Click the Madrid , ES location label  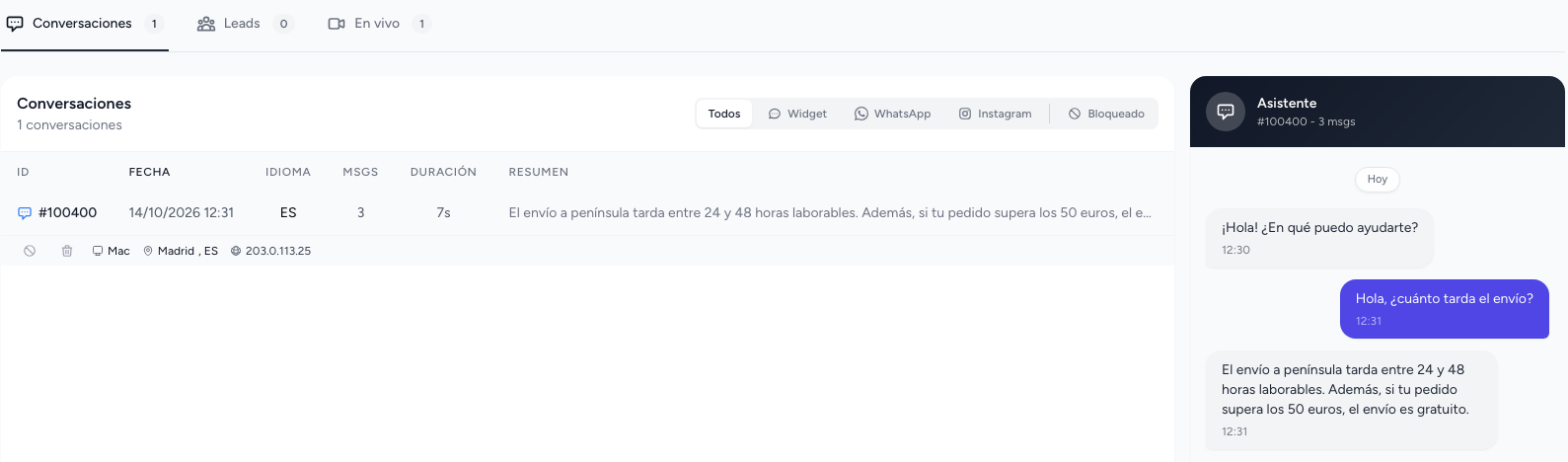pyautogui.click(x=188, y=251)
